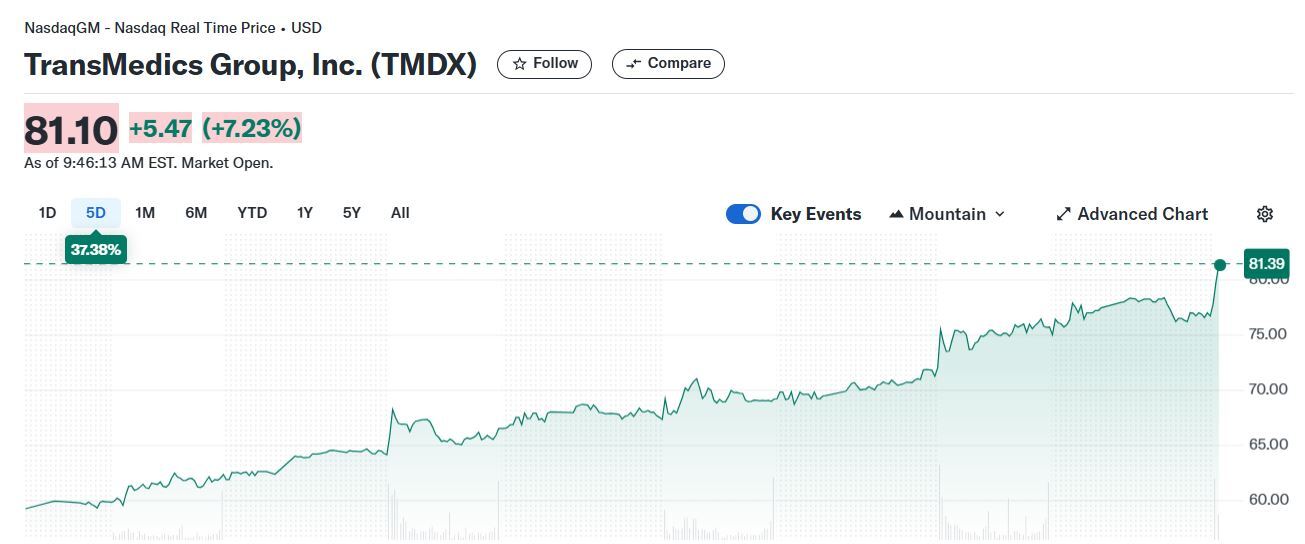Follow TransMedics Group stock
The image size is (1305, 544).
545,64
